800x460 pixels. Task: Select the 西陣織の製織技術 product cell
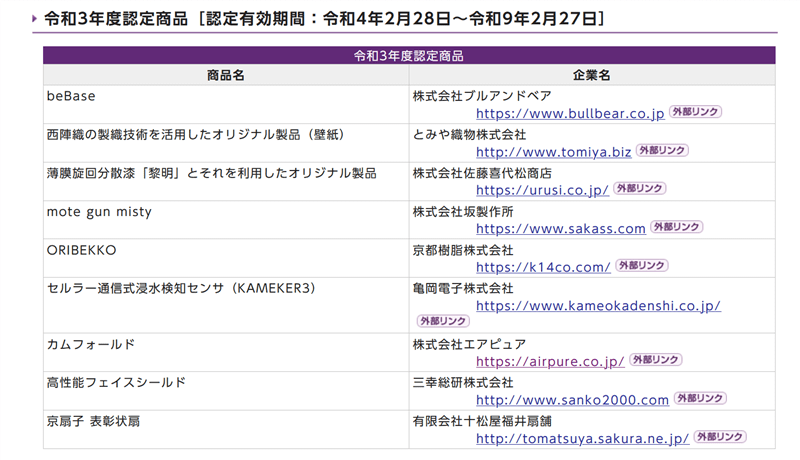(226, 143)
